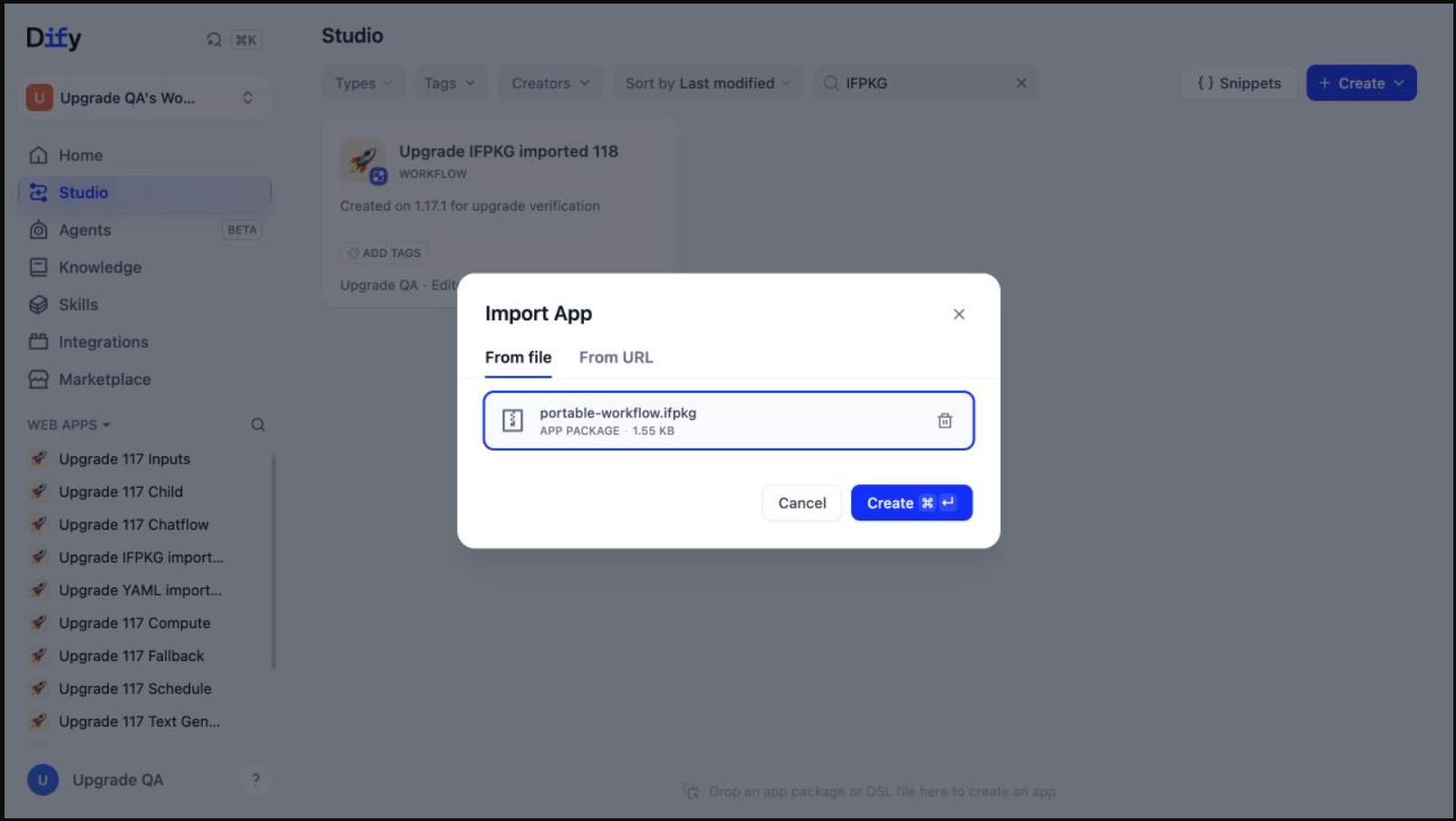
Task: Open the Skills section
Action: click(145, 305)
